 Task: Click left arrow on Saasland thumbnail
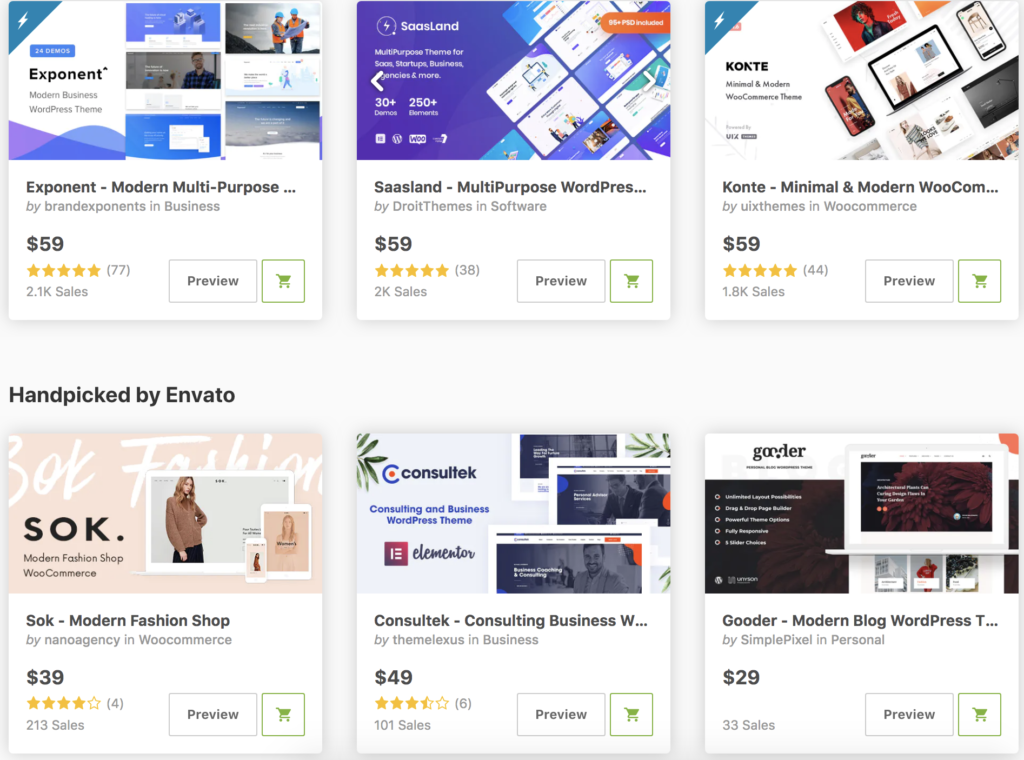(377, 81)
